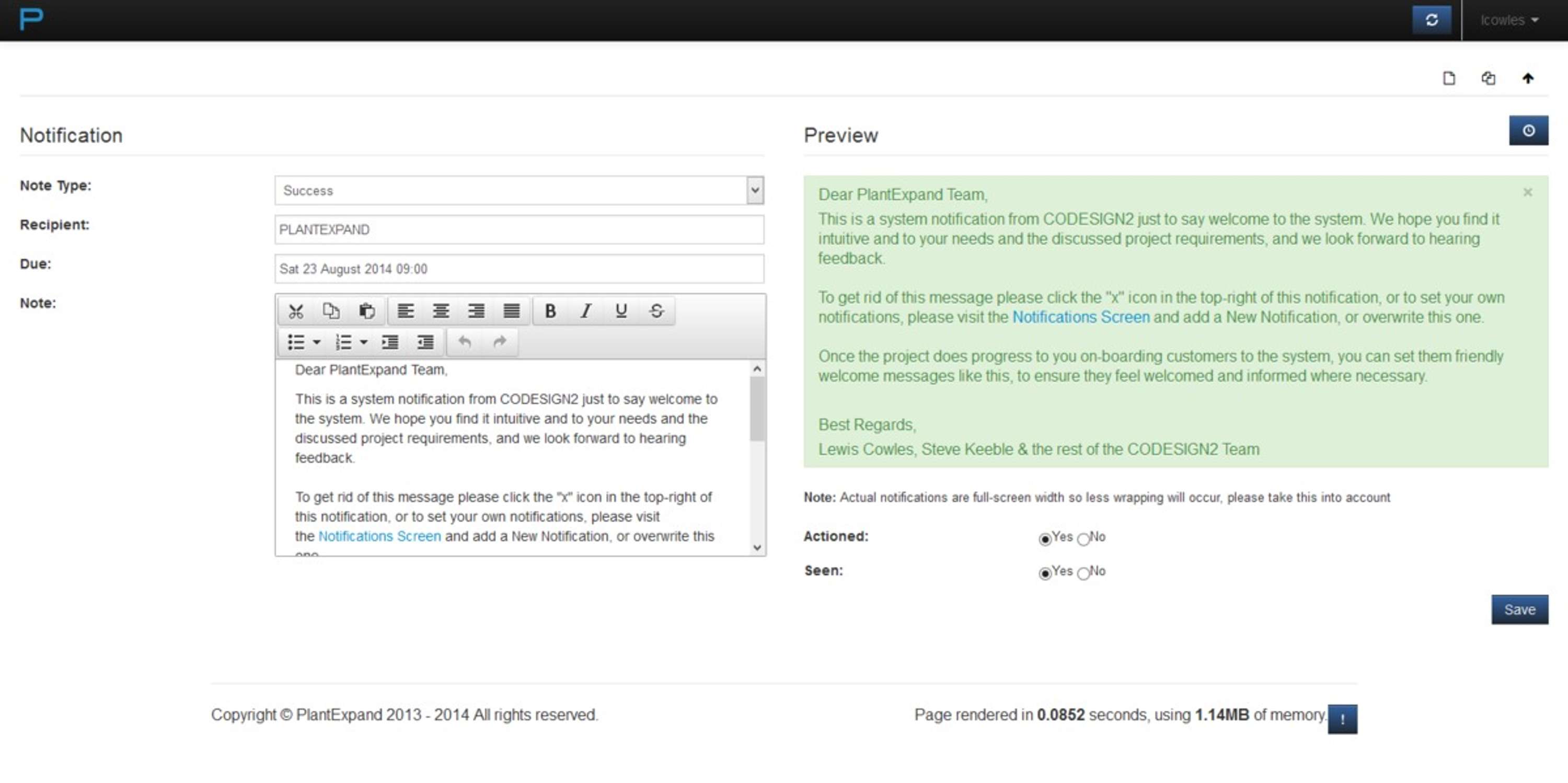Viewport: 1568px width, 783px height.
Task: Undo the last edit
Action: (465, 342)
